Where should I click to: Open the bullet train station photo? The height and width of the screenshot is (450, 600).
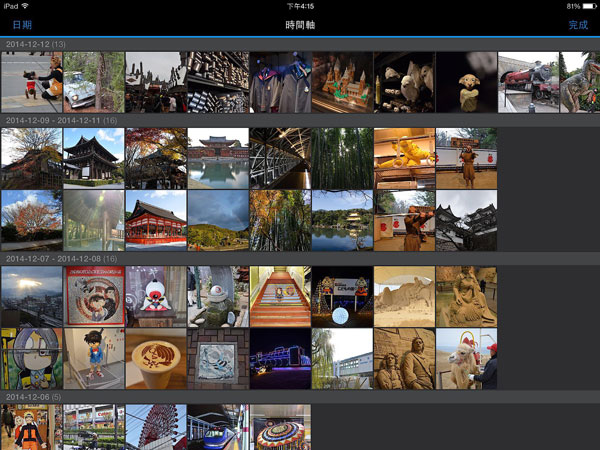pos(218,427)
